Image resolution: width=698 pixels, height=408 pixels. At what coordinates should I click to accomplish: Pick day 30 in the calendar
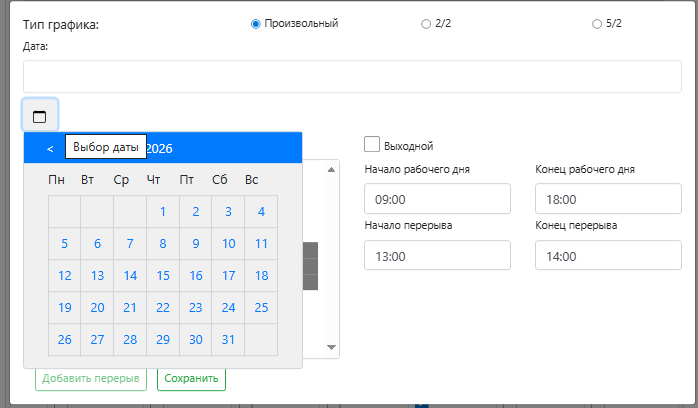coord(196,339)
